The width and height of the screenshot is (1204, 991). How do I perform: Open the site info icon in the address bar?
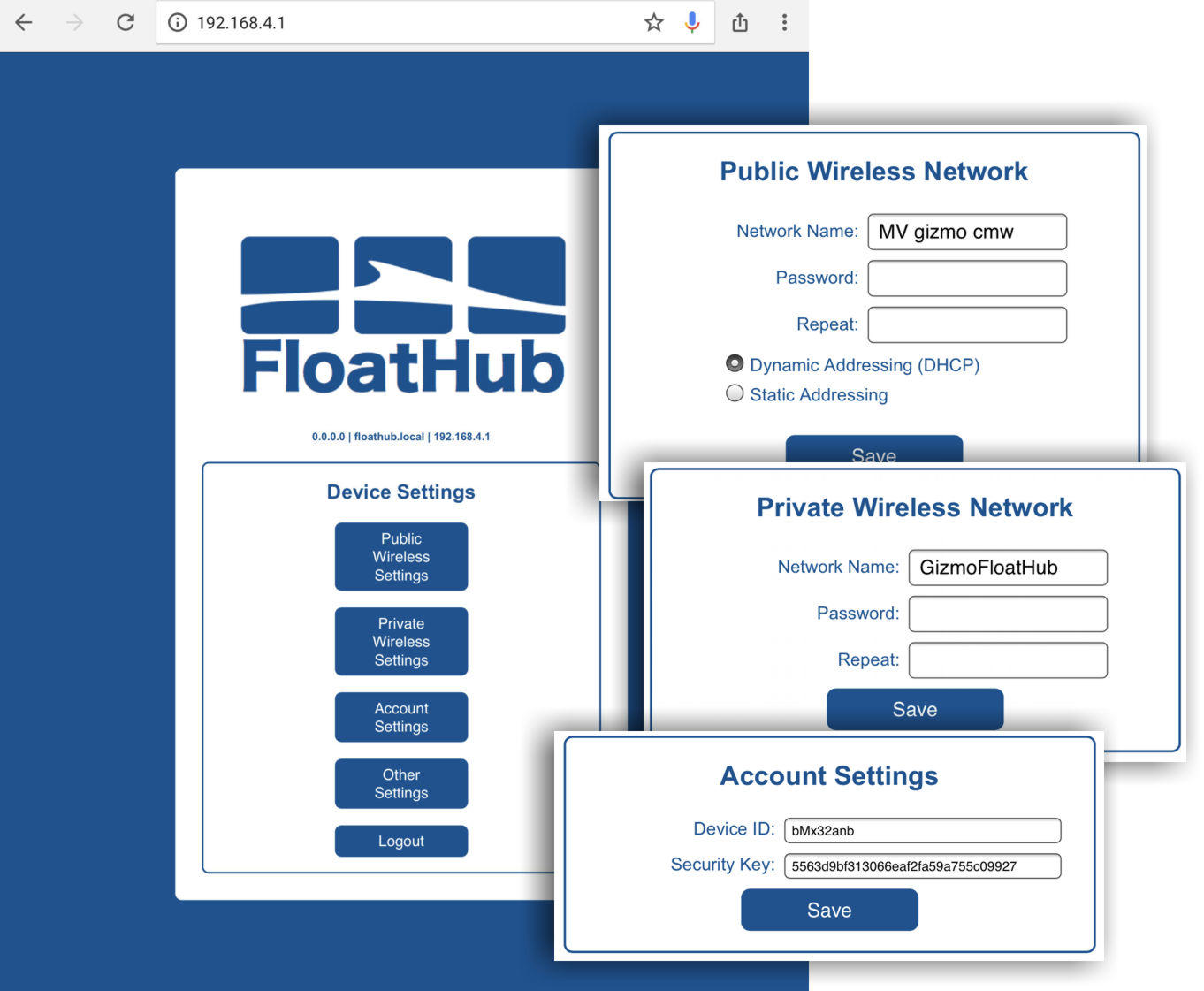tap(178, 22)
